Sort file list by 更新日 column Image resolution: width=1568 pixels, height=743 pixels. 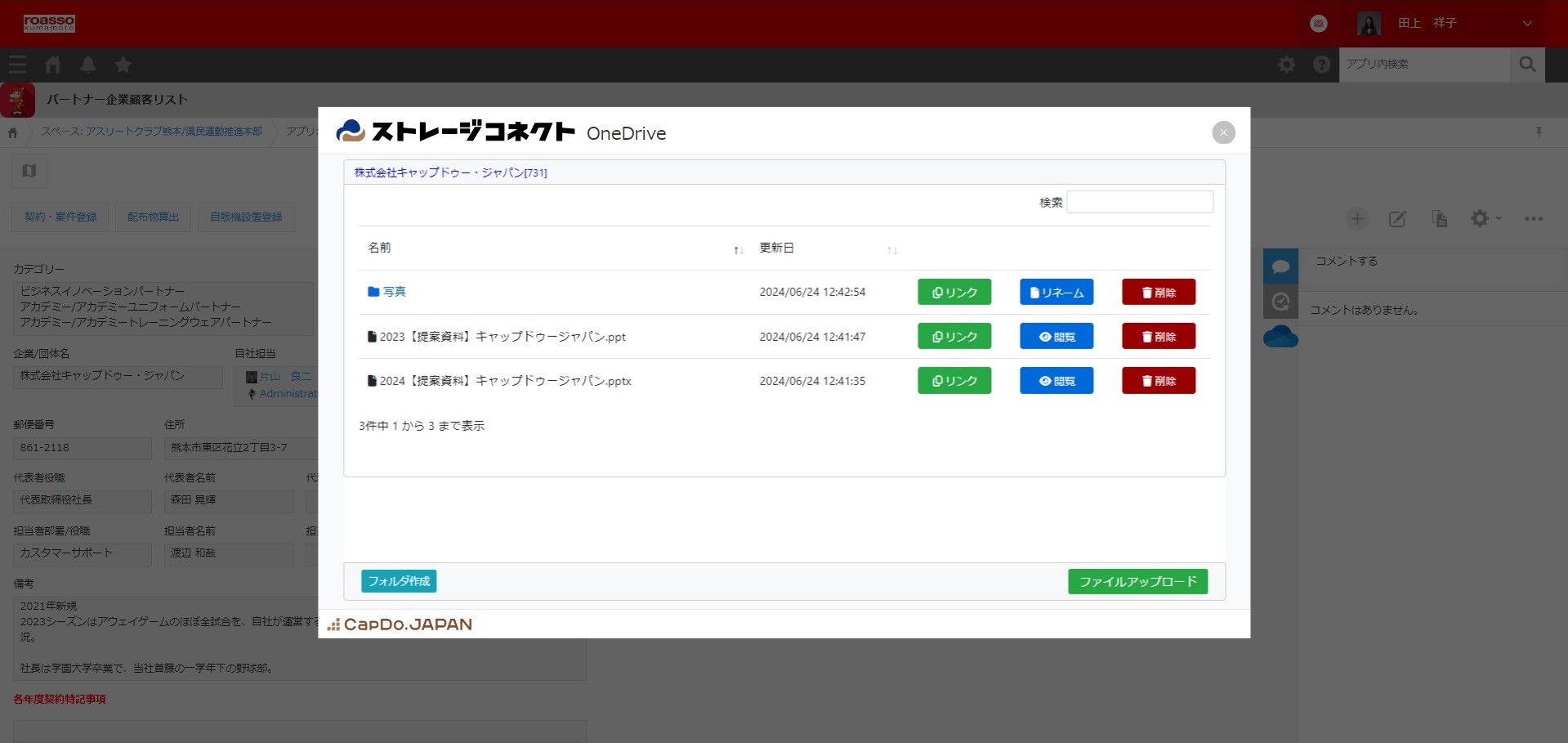tap(776, 248)
